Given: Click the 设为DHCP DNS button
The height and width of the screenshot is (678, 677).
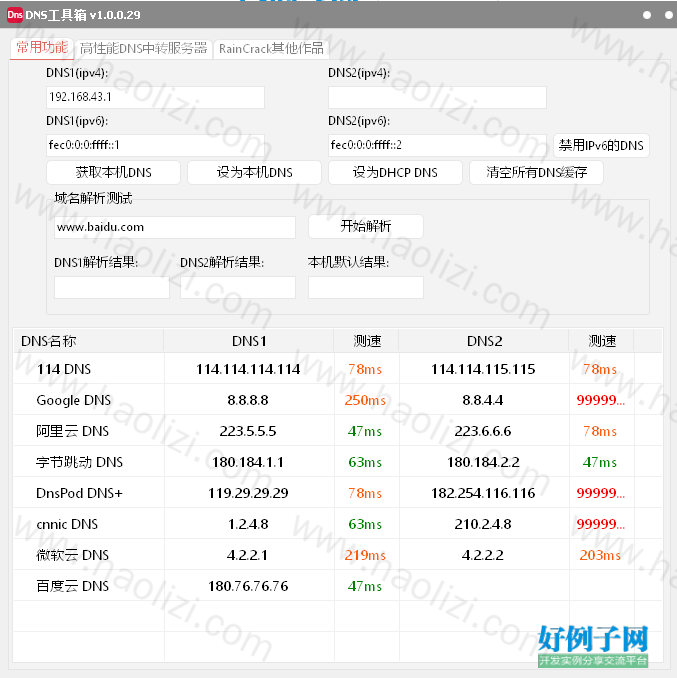Looking at the screenshot, I should click(395, 173).
